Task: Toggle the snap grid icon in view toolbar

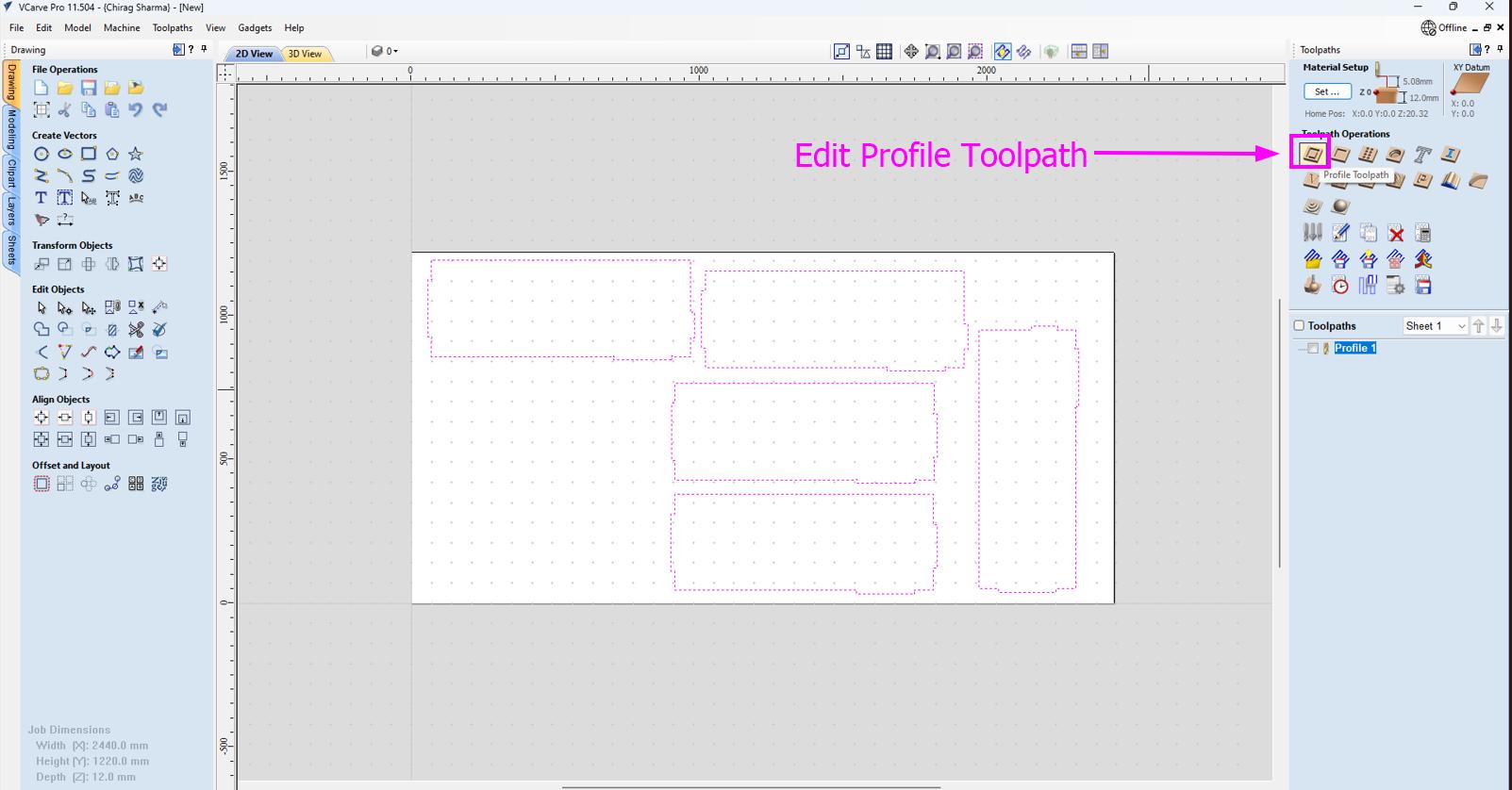Action: click(884, 52)
